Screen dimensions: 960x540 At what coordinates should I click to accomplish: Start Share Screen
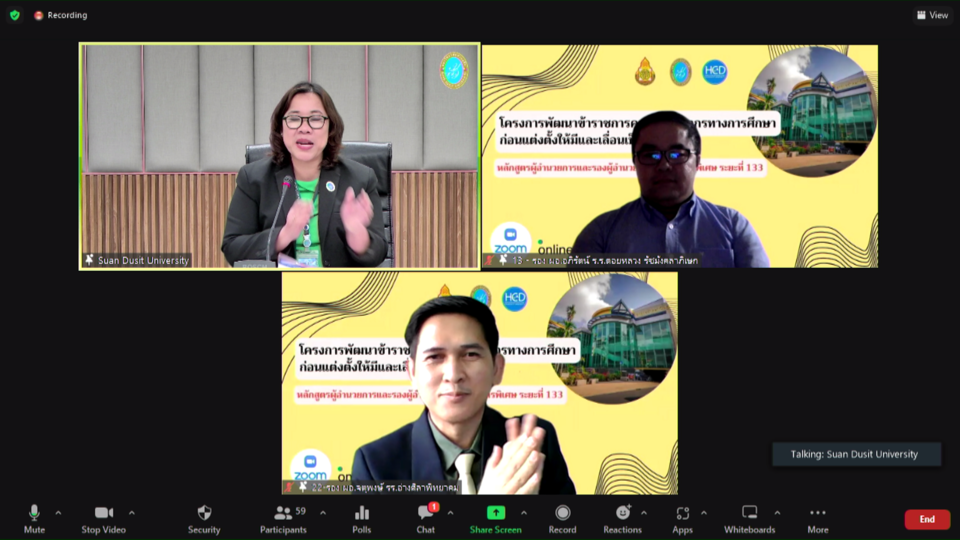pos(495,517)
